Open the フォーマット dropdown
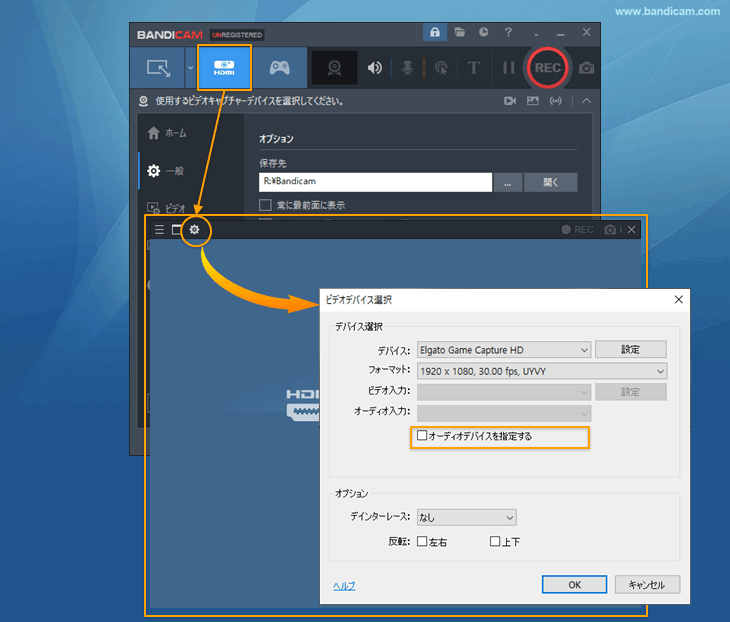 click(542, 371)
